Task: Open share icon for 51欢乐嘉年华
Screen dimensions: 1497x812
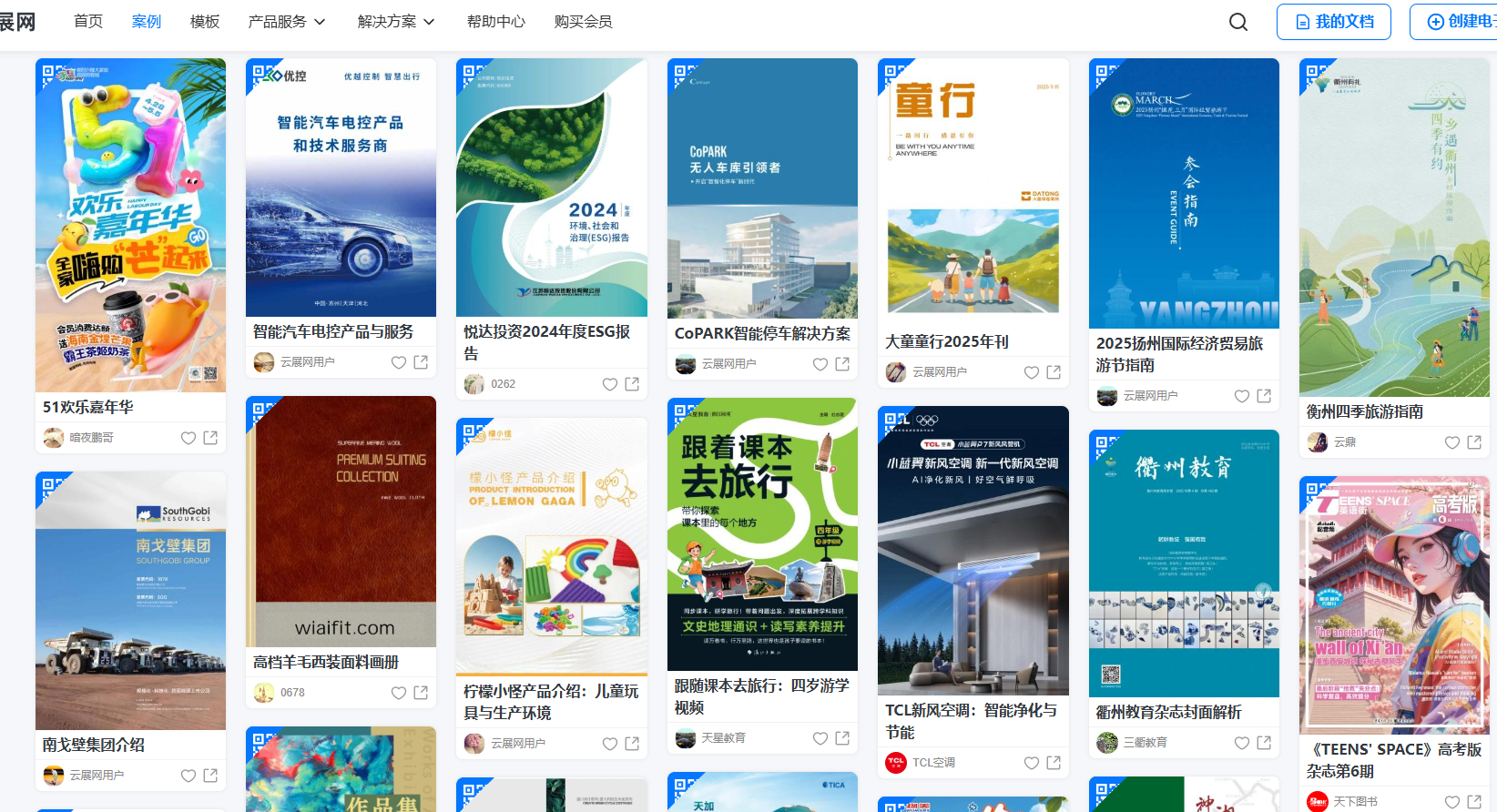Action: coord(210,438)
